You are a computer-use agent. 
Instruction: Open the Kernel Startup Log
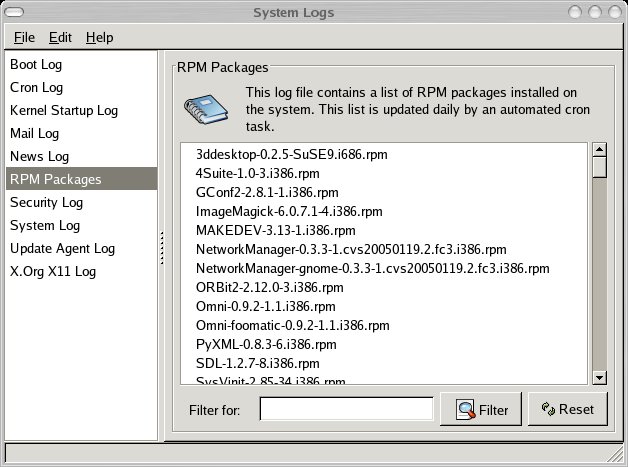click(x=64, y=110)
